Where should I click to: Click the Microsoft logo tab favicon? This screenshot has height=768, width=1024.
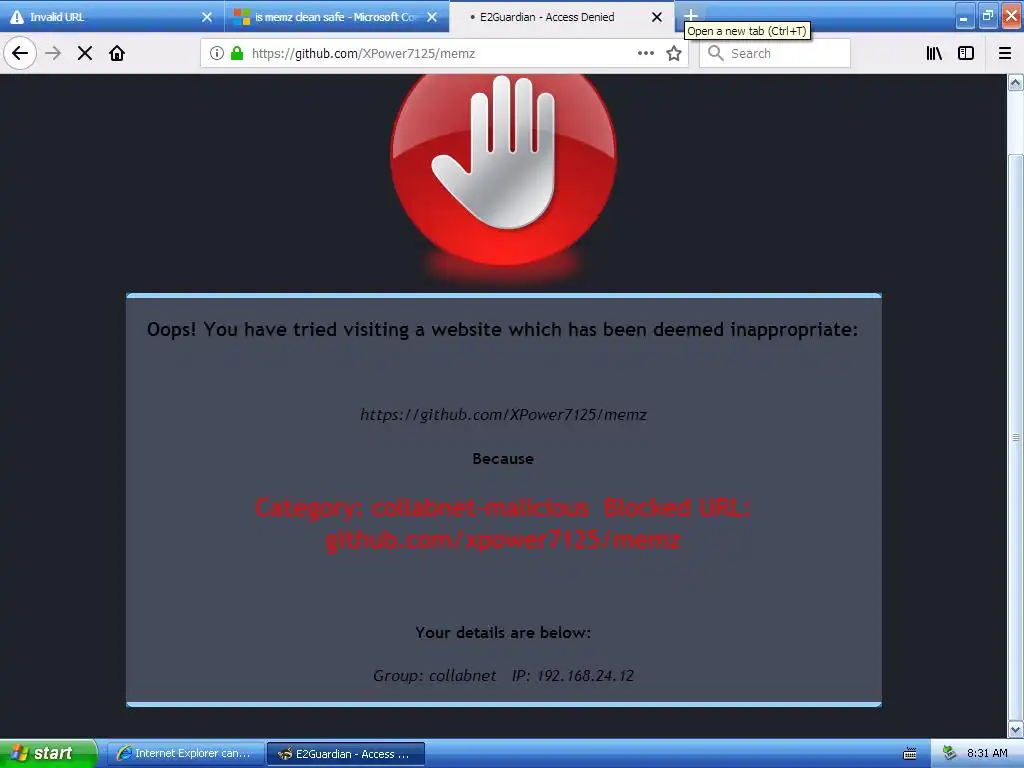242,17
